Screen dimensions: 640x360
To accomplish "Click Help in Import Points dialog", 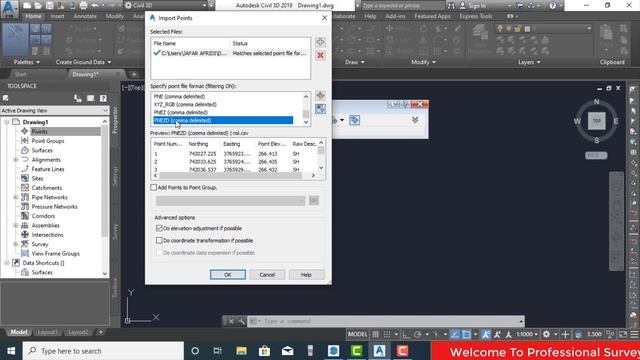I will [306, 275].
